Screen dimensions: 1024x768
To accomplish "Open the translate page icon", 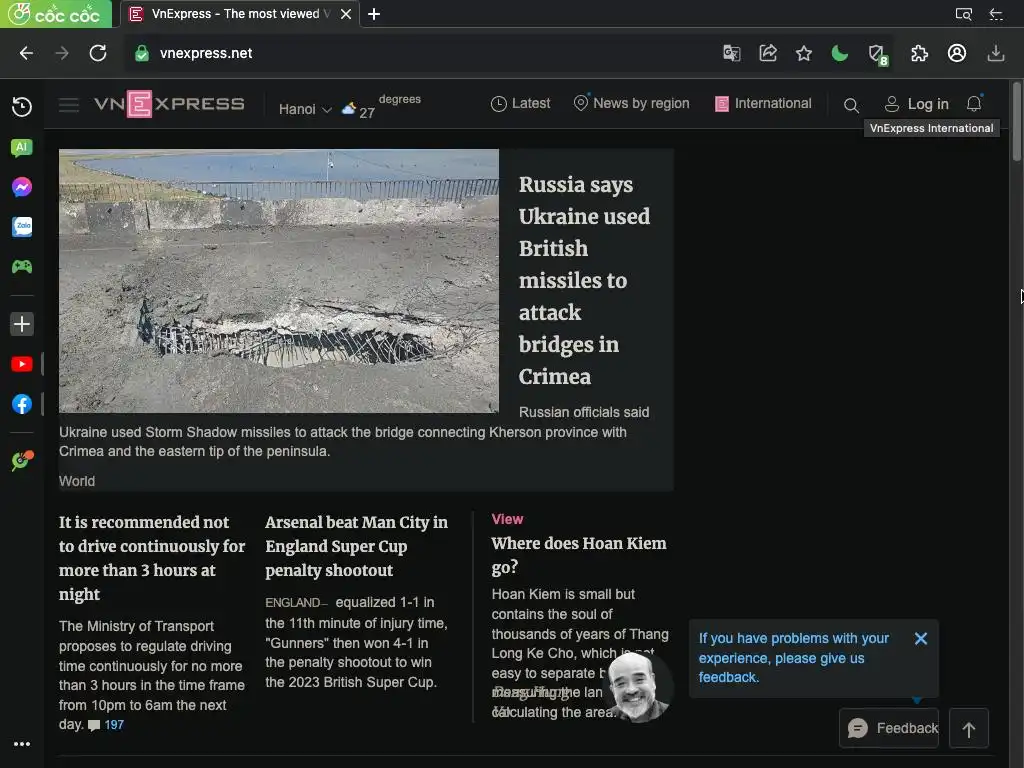I will (731, 54).
